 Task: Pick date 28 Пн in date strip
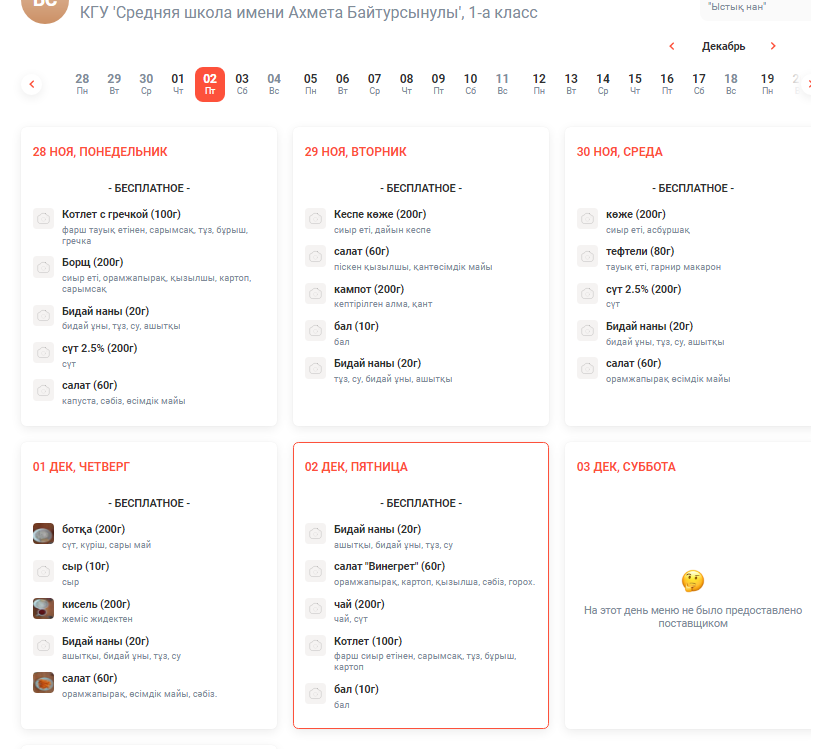(x=82, y=84)
